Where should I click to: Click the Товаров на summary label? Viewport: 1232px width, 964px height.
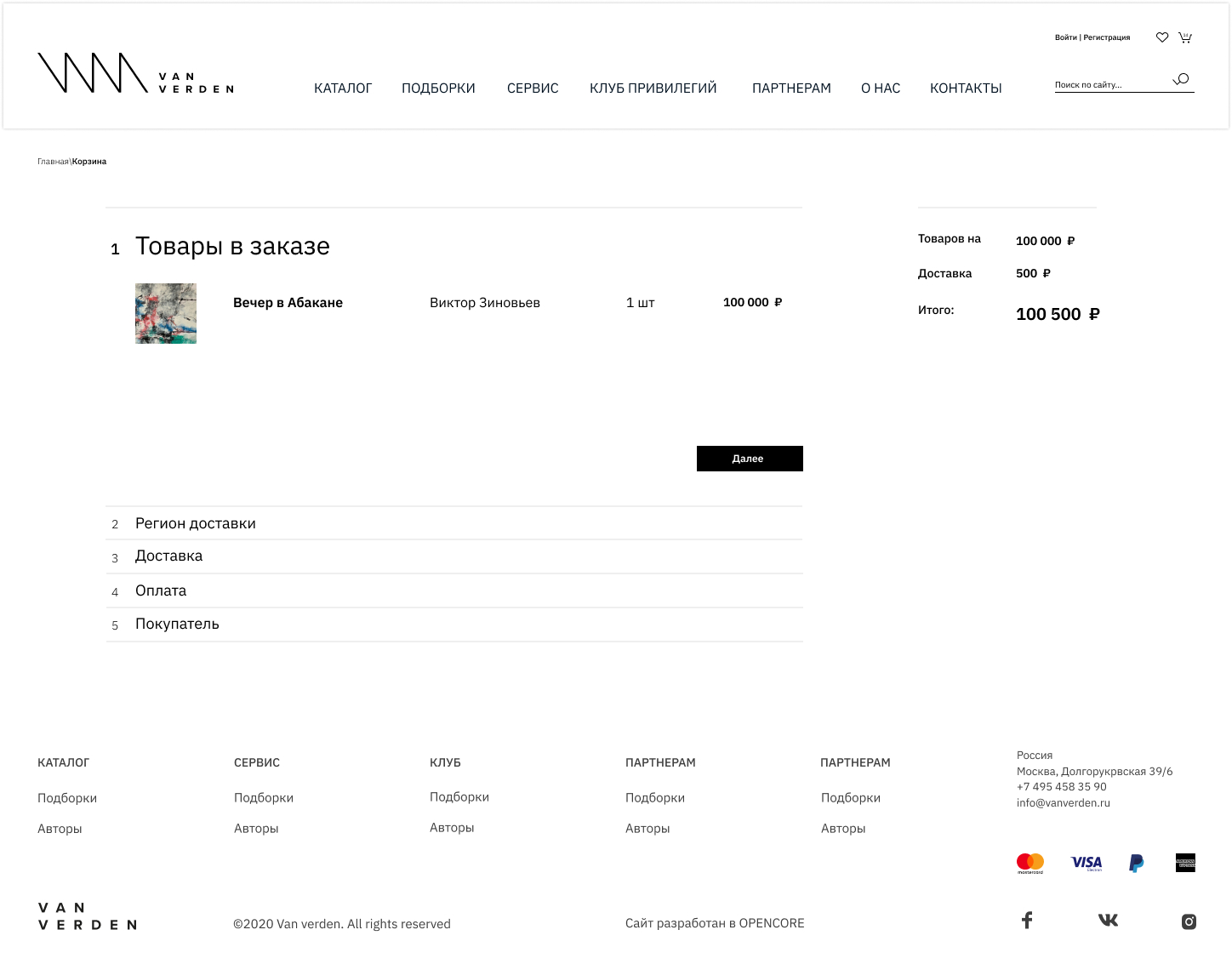coord(950,239)
